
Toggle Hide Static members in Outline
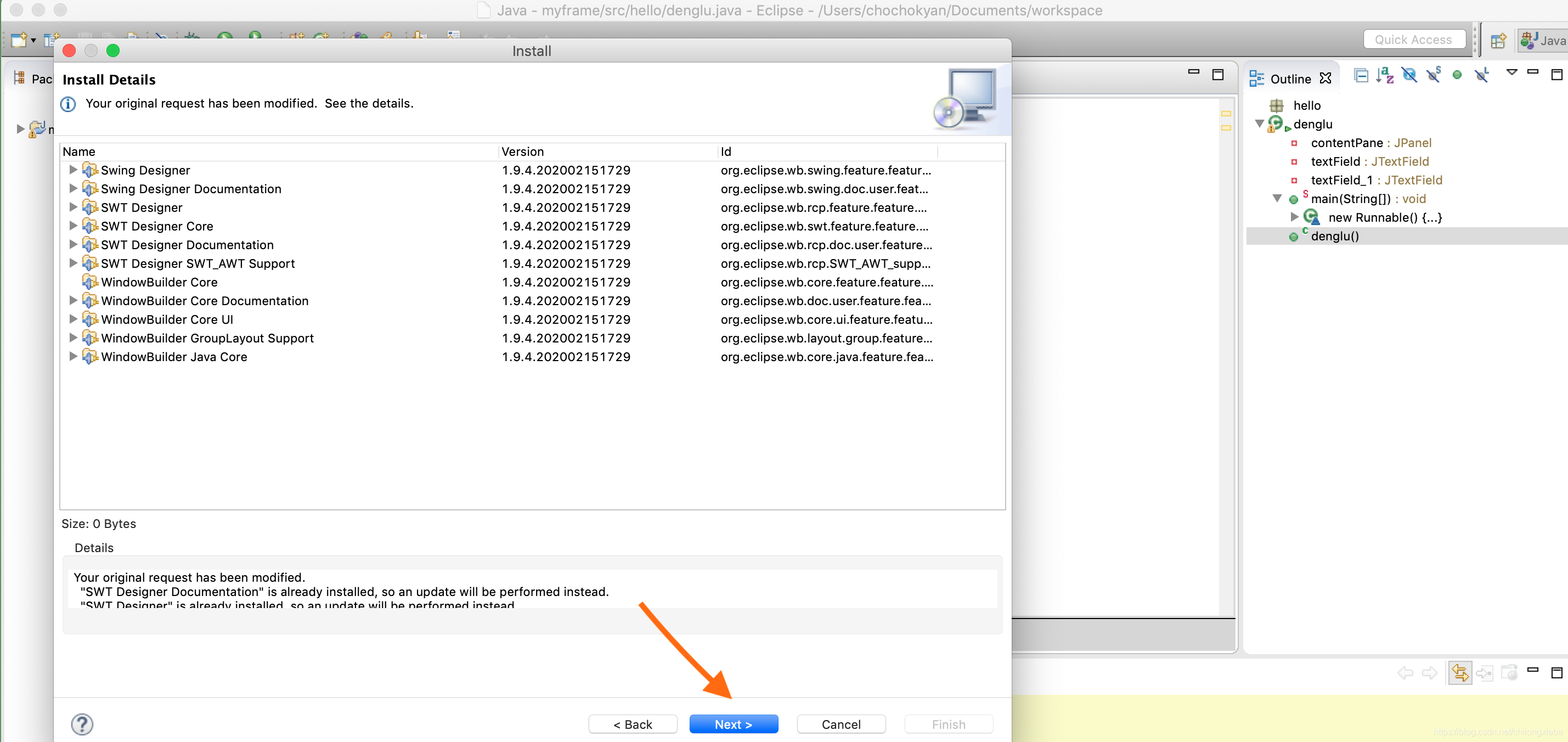pos(1434,75)
